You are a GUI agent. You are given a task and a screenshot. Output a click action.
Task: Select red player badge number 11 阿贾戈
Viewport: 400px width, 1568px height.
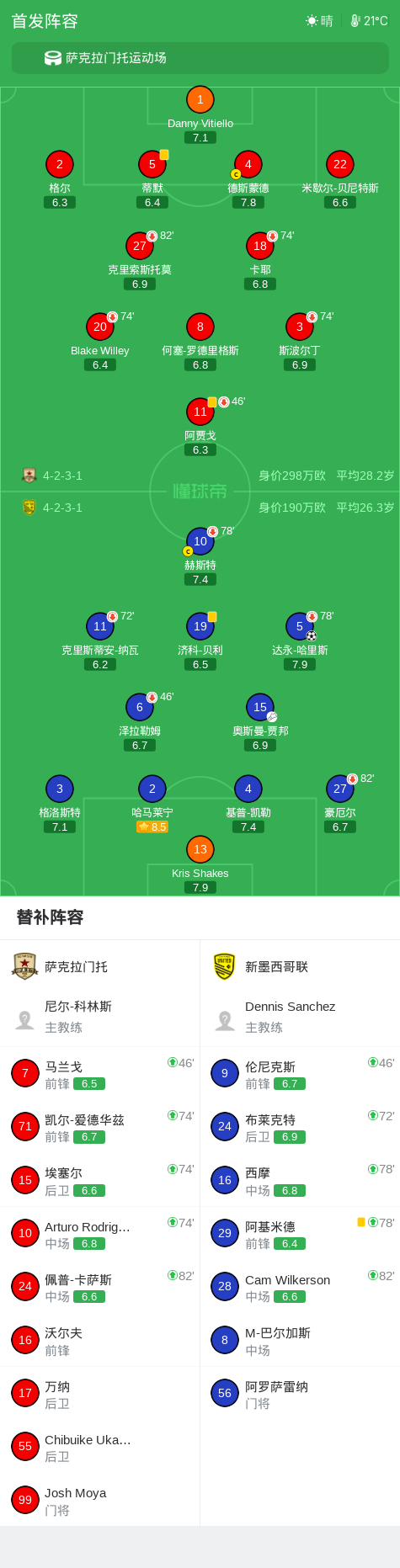[200, 412]
